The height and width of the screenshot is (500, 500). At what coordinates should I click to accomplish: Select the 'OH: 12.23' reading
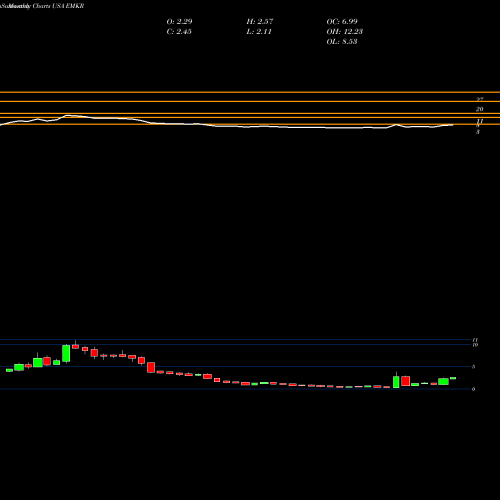345,31
